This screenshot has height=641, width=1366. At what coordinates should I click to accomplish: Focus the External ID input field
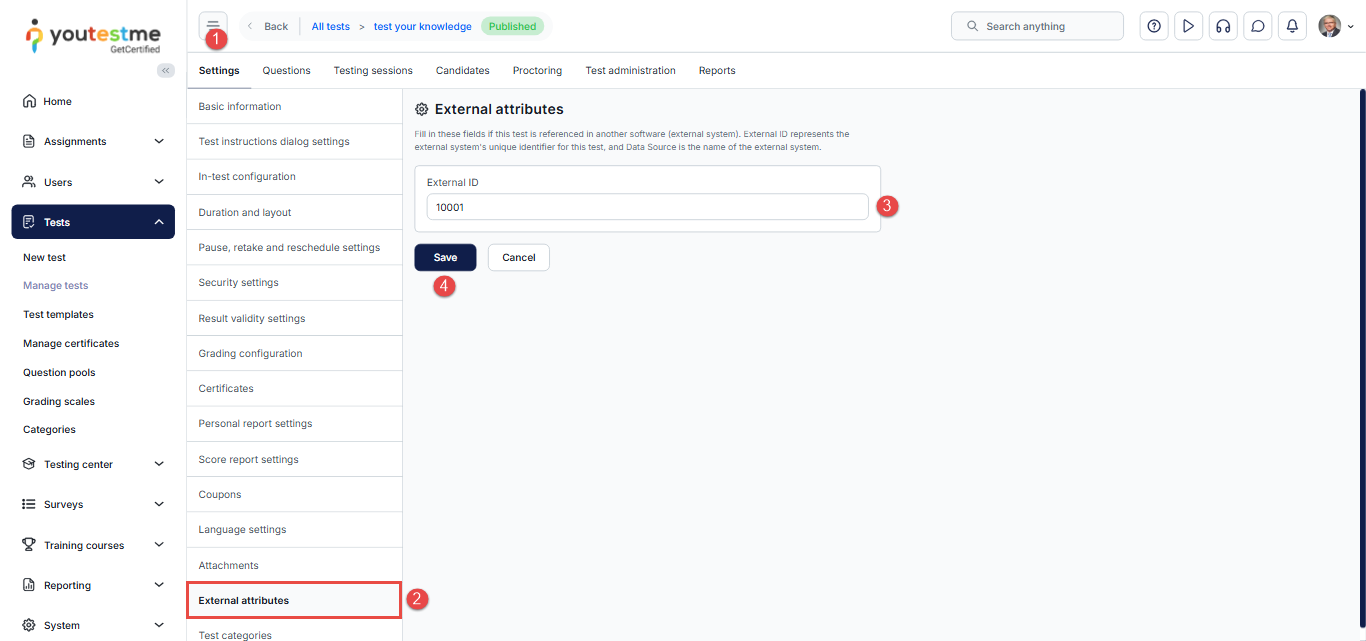[x=646, y=207]
